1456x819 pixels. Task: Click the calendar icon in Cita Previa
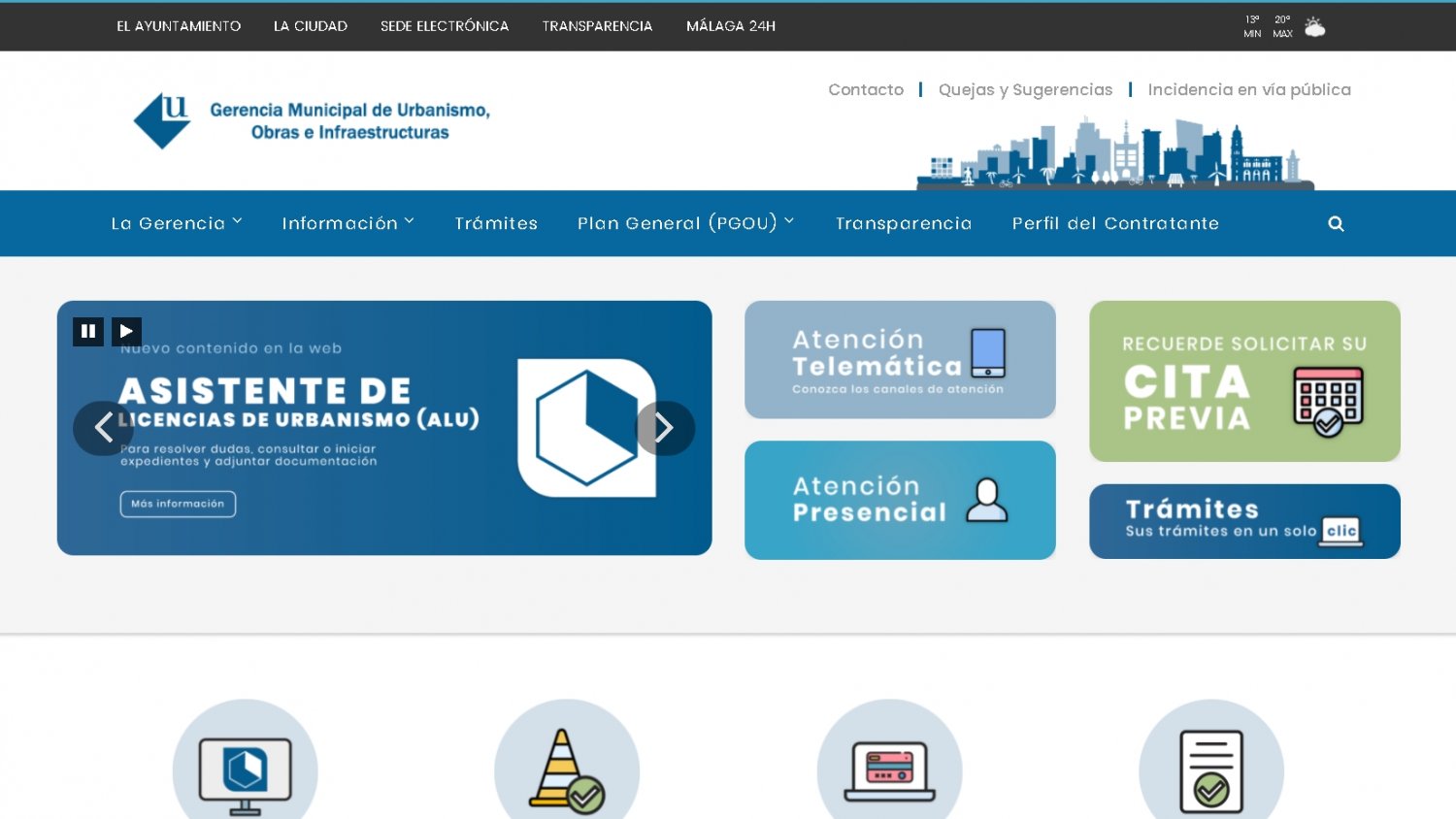coord(1329,402)
